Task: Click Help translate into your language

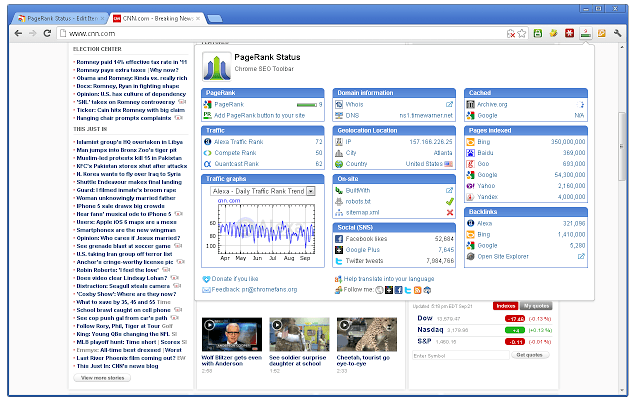Action: (x=389, y=279)
